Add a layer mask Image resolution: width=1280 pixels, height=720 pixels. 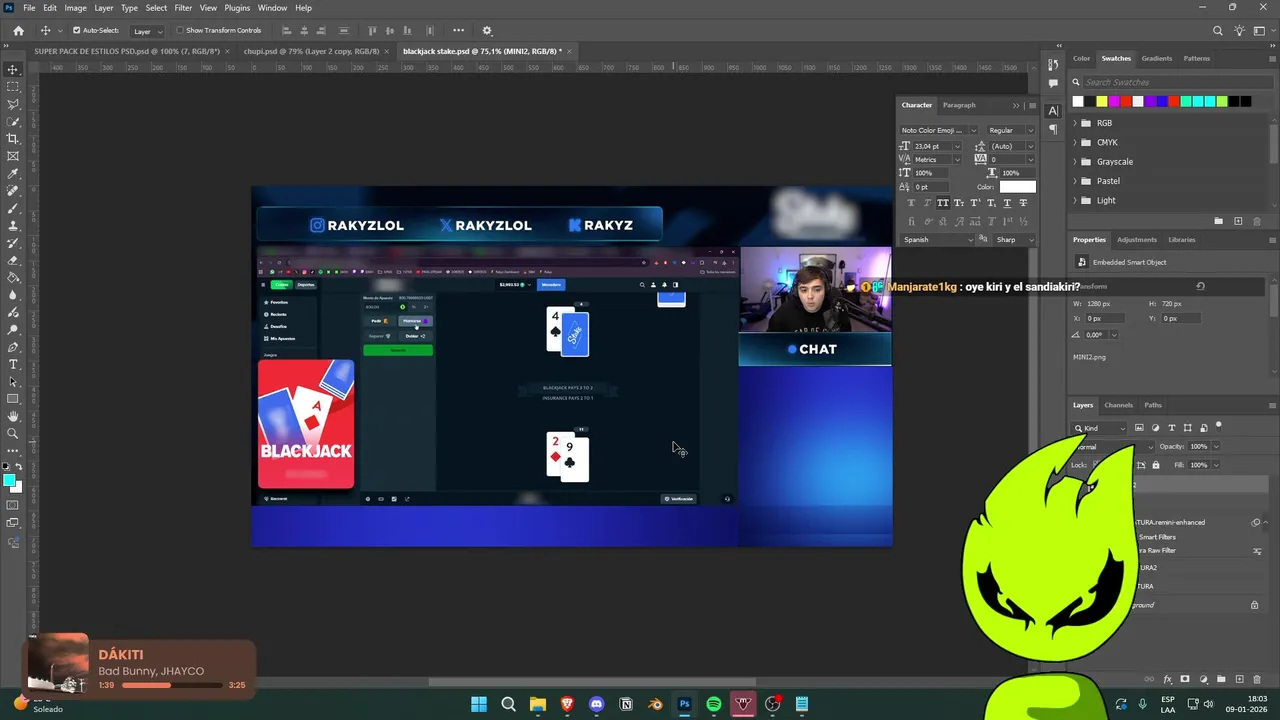point(1185,679)
